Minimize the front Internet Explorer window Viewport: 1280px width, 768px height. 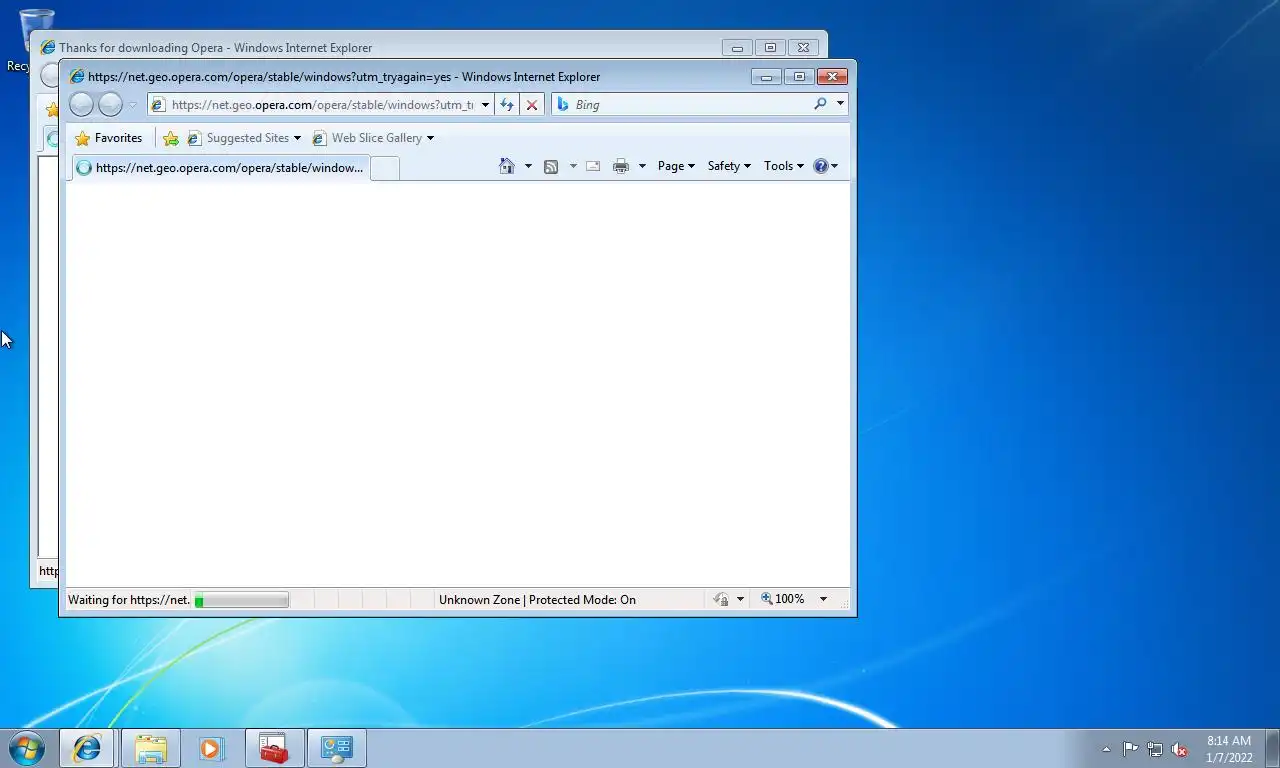[x=766, y=77]
